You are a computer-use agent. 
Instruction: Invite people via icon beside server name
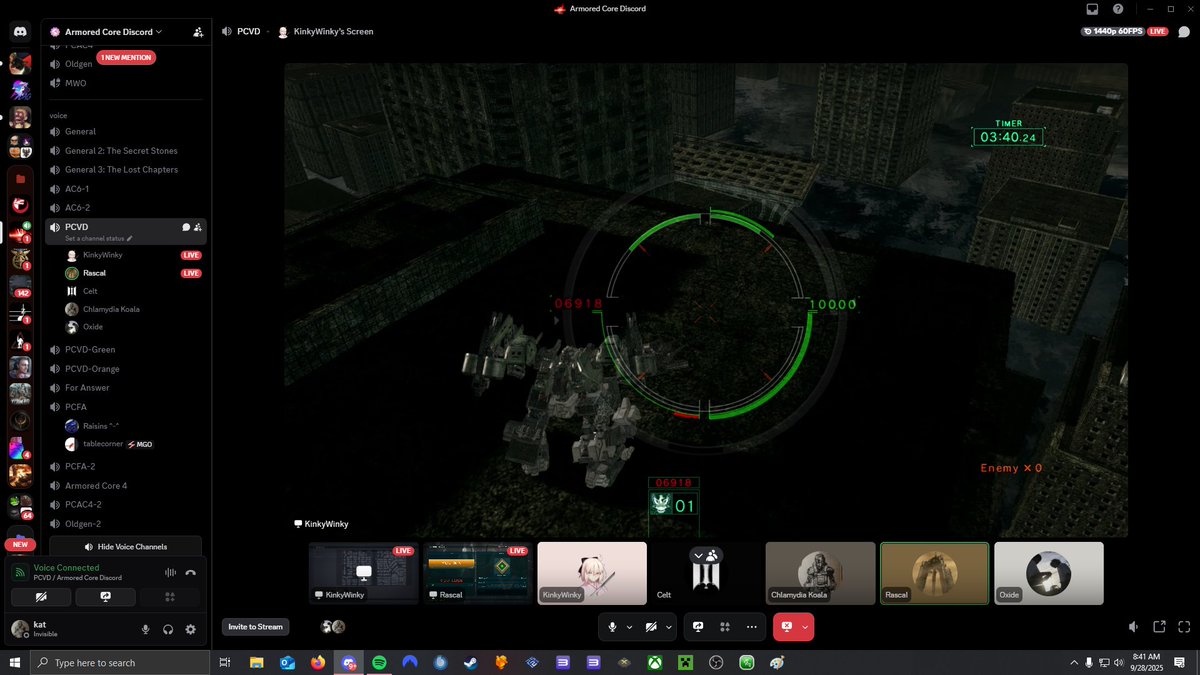pyautogui.click(x=198, y=32)
